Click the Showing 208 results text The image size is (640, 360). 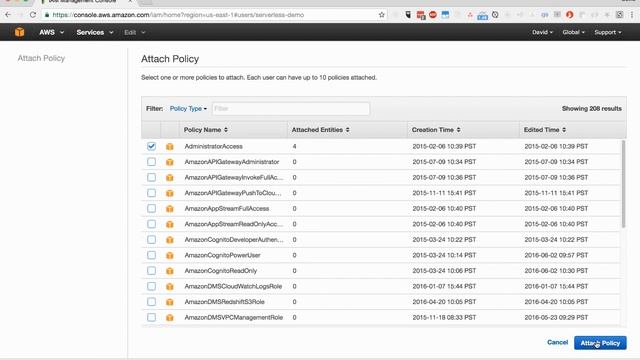(591, 109)
